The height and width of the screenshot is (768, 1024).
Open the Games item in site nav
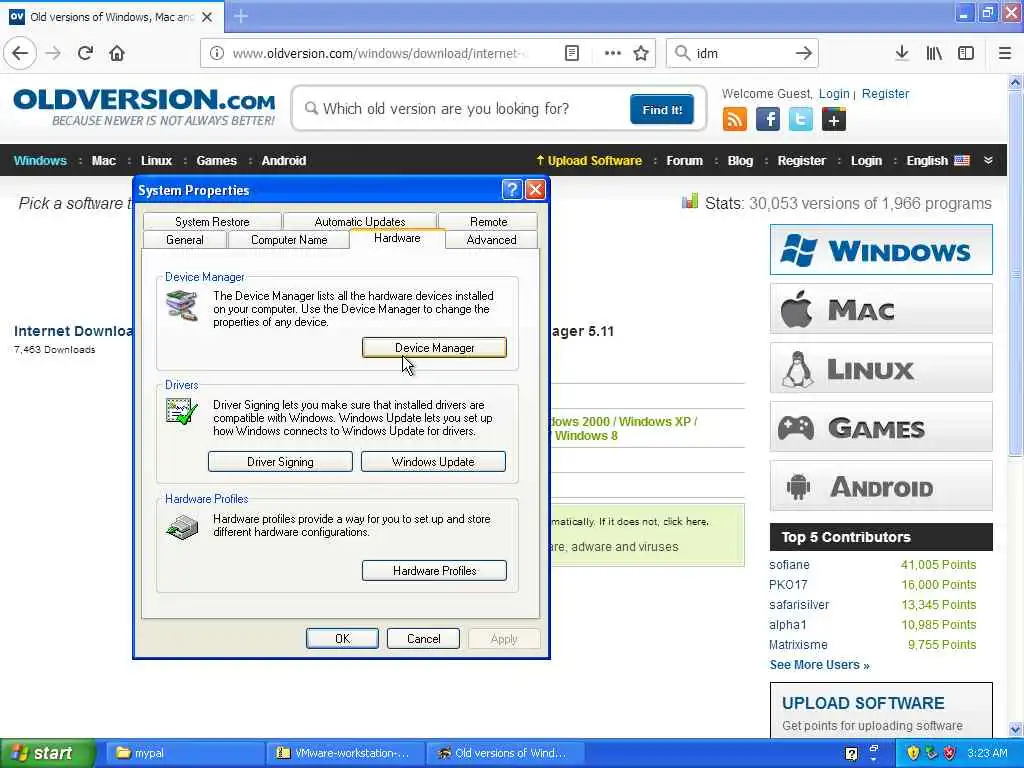click(216, 161)
